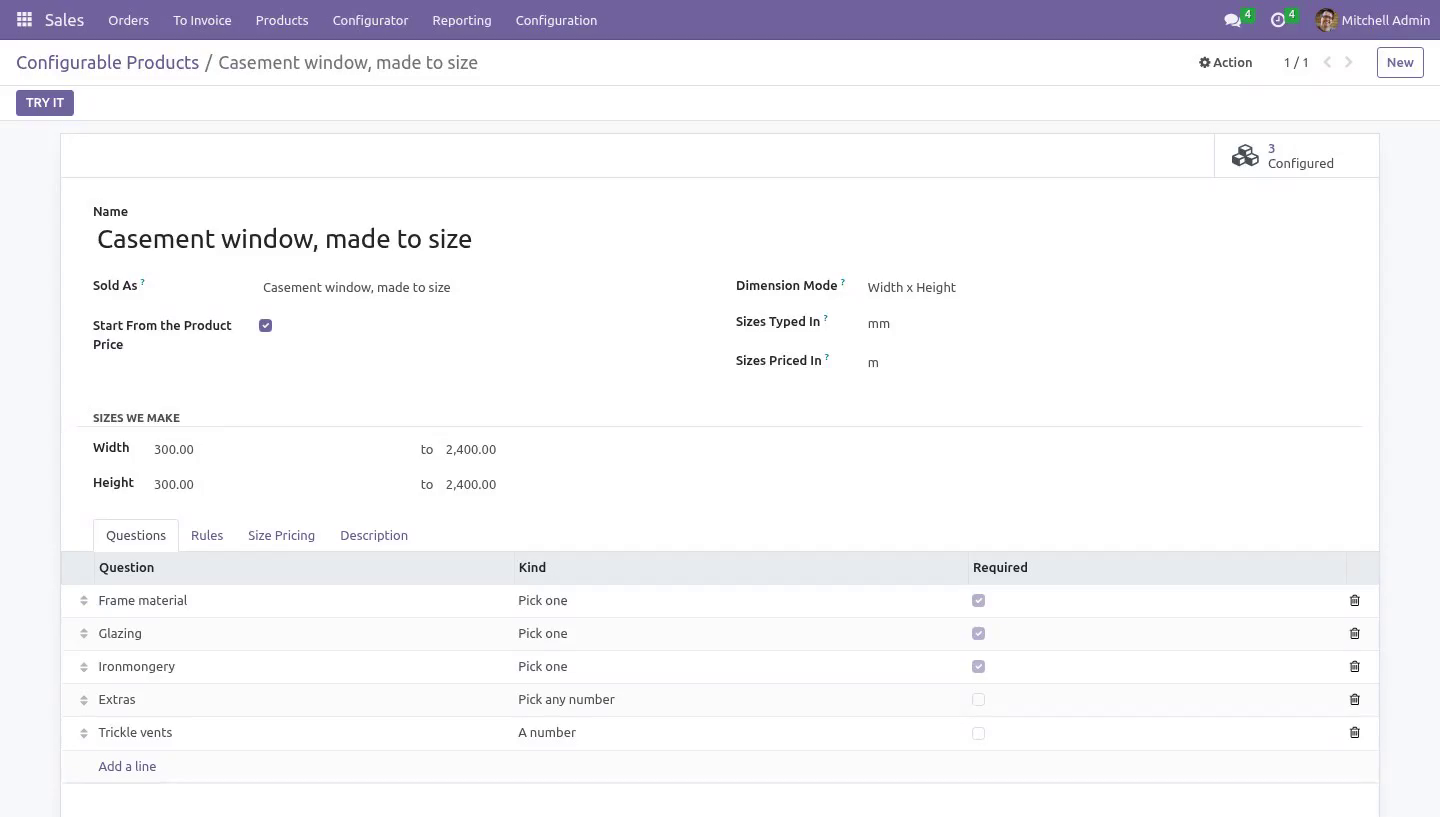
Task: Open the conversations chat icon
Action: point(1232,20)
